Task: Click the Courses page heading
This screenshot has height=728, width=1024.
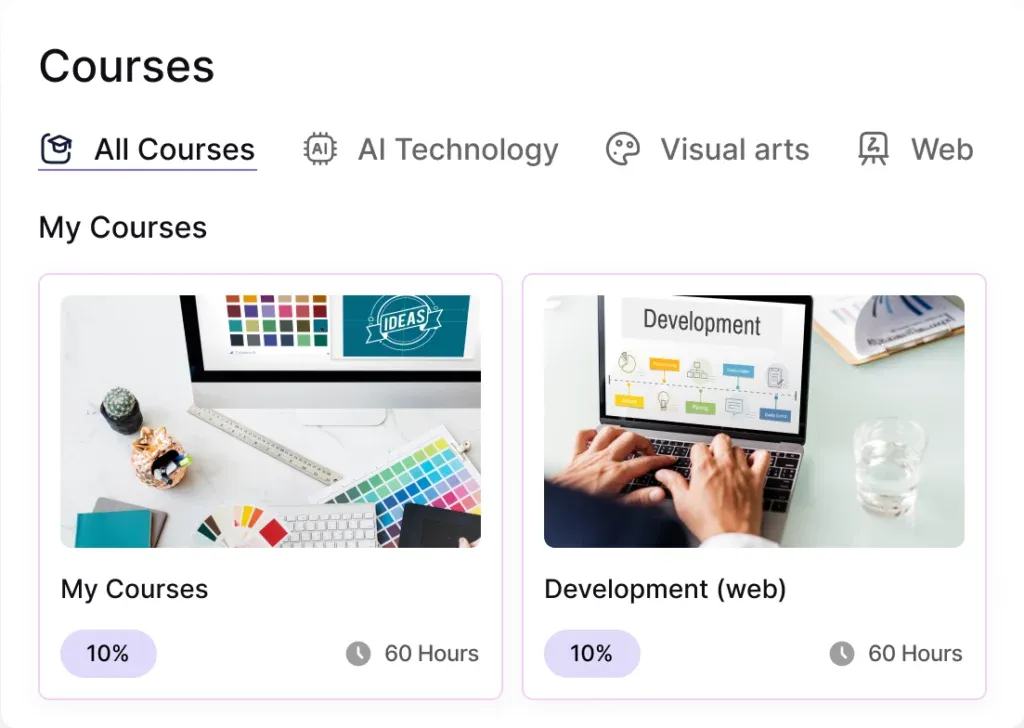Action: 127,67
